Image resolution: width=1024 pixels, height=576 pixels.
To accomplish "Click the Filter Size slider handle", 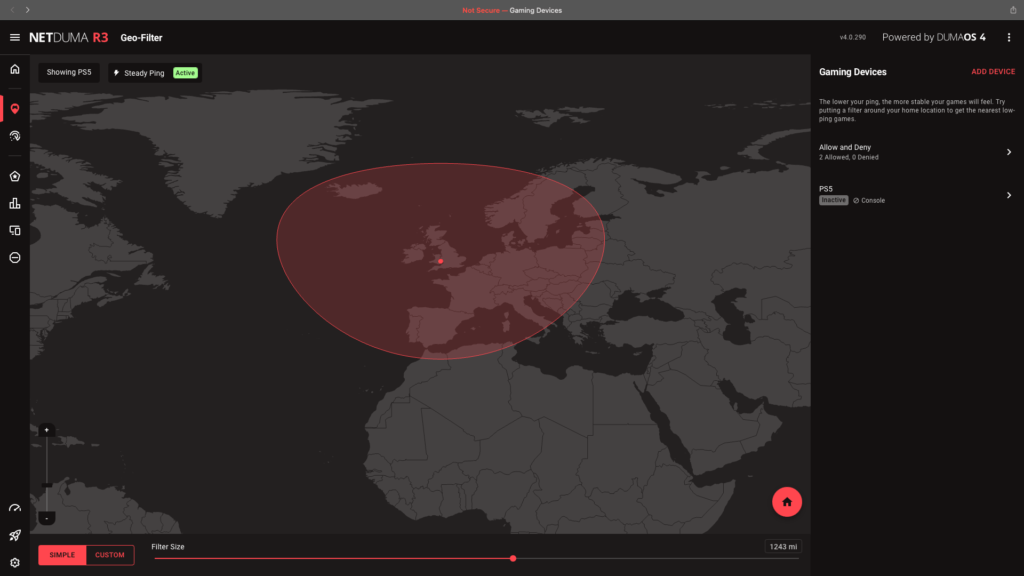I will pos(513,558).
